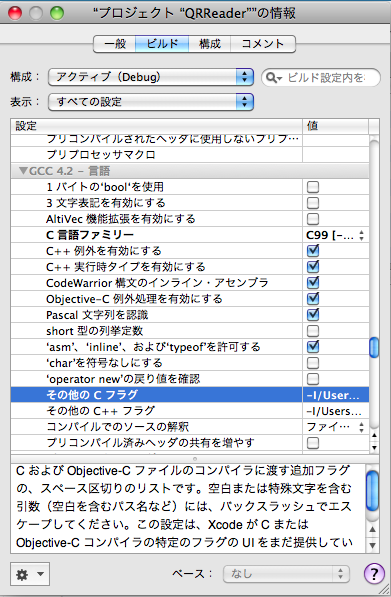Viewport: 391px width, 597px height.
Task: Toggle 3文字表記を有効にする checkbox
Action: [313, 203]
